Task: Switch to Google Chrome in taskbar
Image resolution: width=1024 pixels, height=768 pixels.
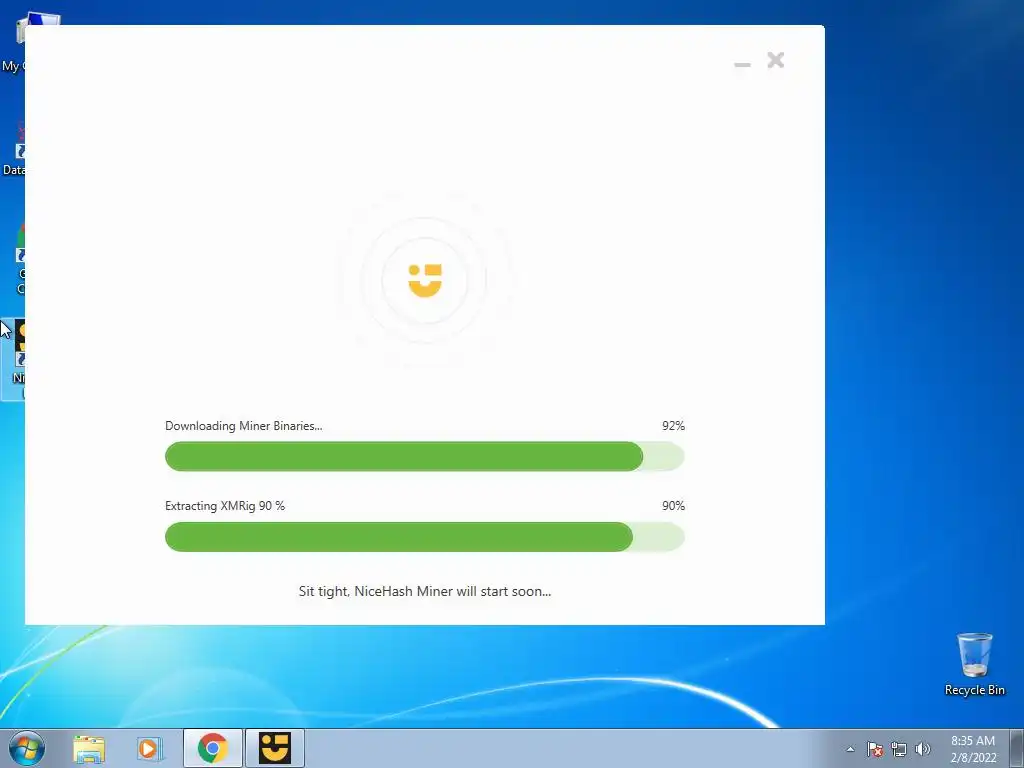Action: pyautogui.click(x=213, y=748)
